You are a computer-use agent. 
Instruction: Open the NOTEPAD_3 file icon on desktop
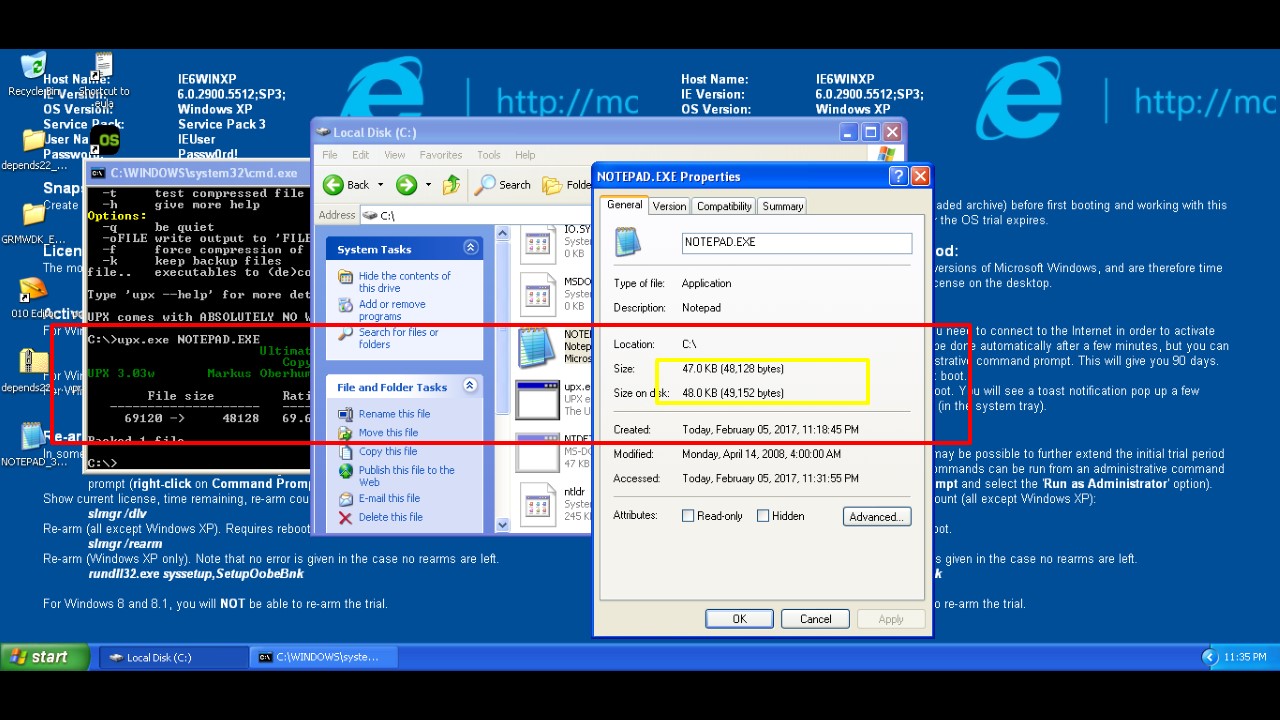33,437
